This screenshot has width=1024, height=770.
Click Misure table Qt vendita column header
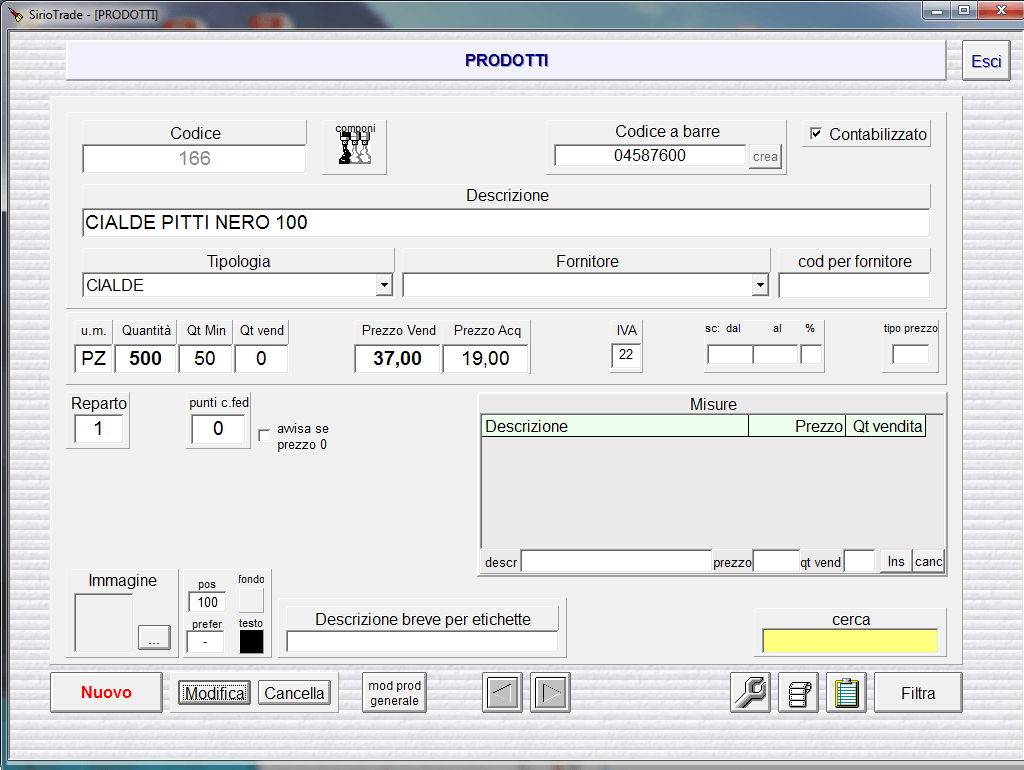(x=886, y=426)
